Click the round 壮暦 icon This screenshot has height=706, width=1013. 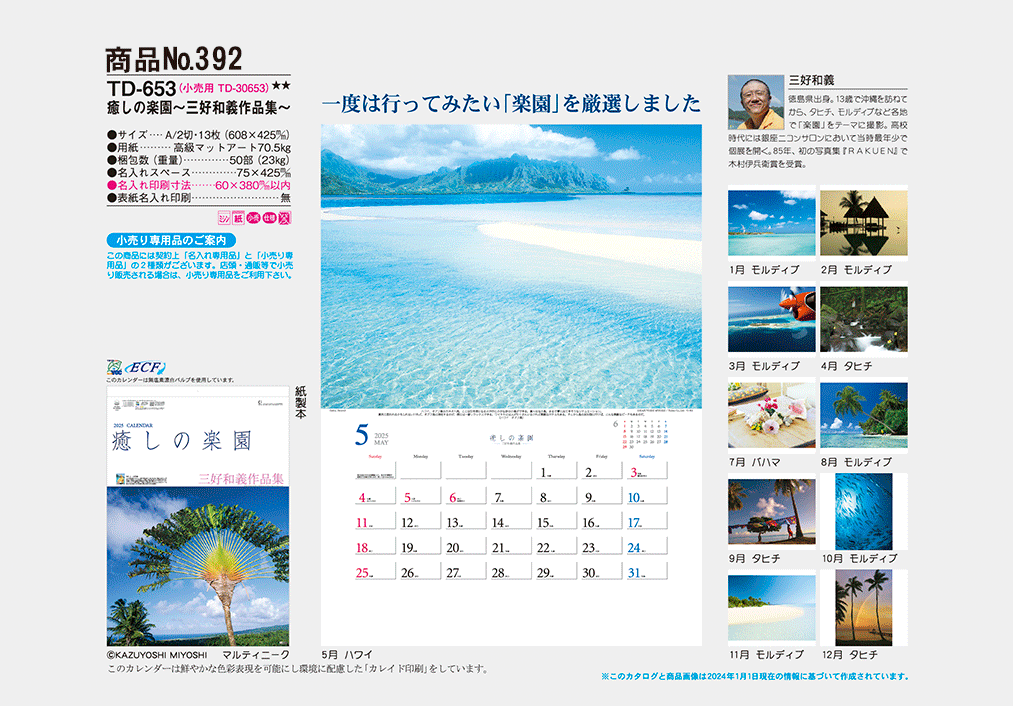(x=269, y=218)
